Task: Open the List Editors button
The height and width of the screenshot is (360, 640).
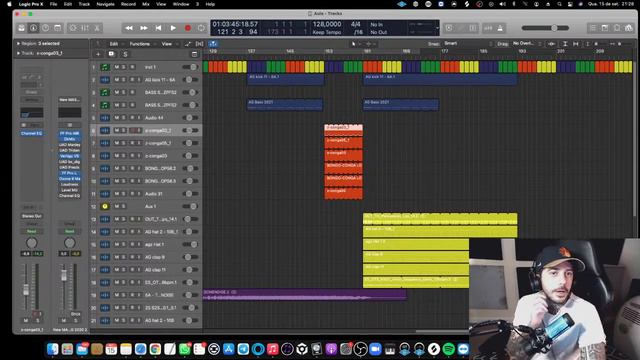Action: pos(593,28)
